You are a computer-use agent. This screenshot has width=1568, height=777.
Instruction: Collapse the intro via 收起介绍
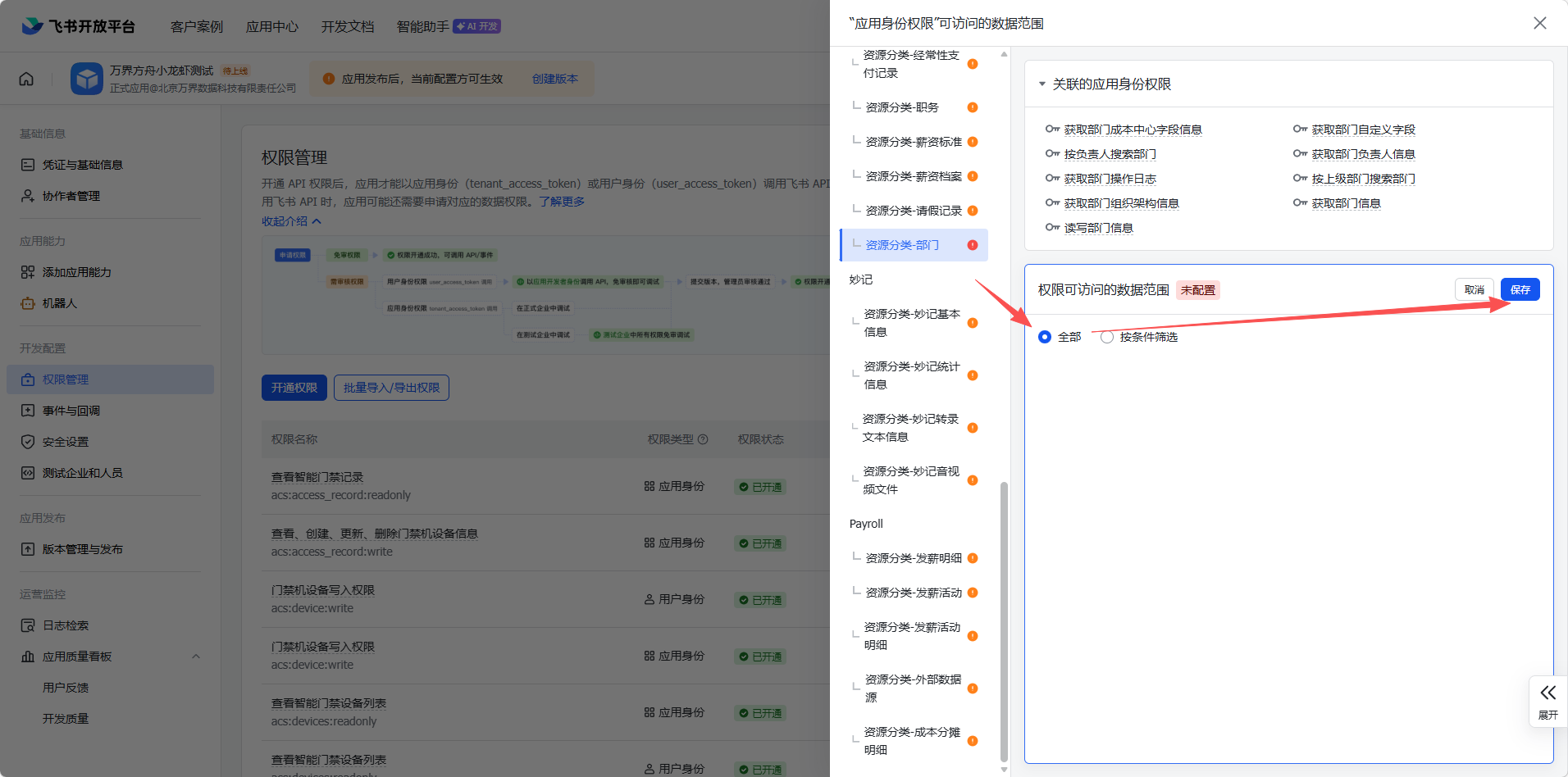point(291,221)
